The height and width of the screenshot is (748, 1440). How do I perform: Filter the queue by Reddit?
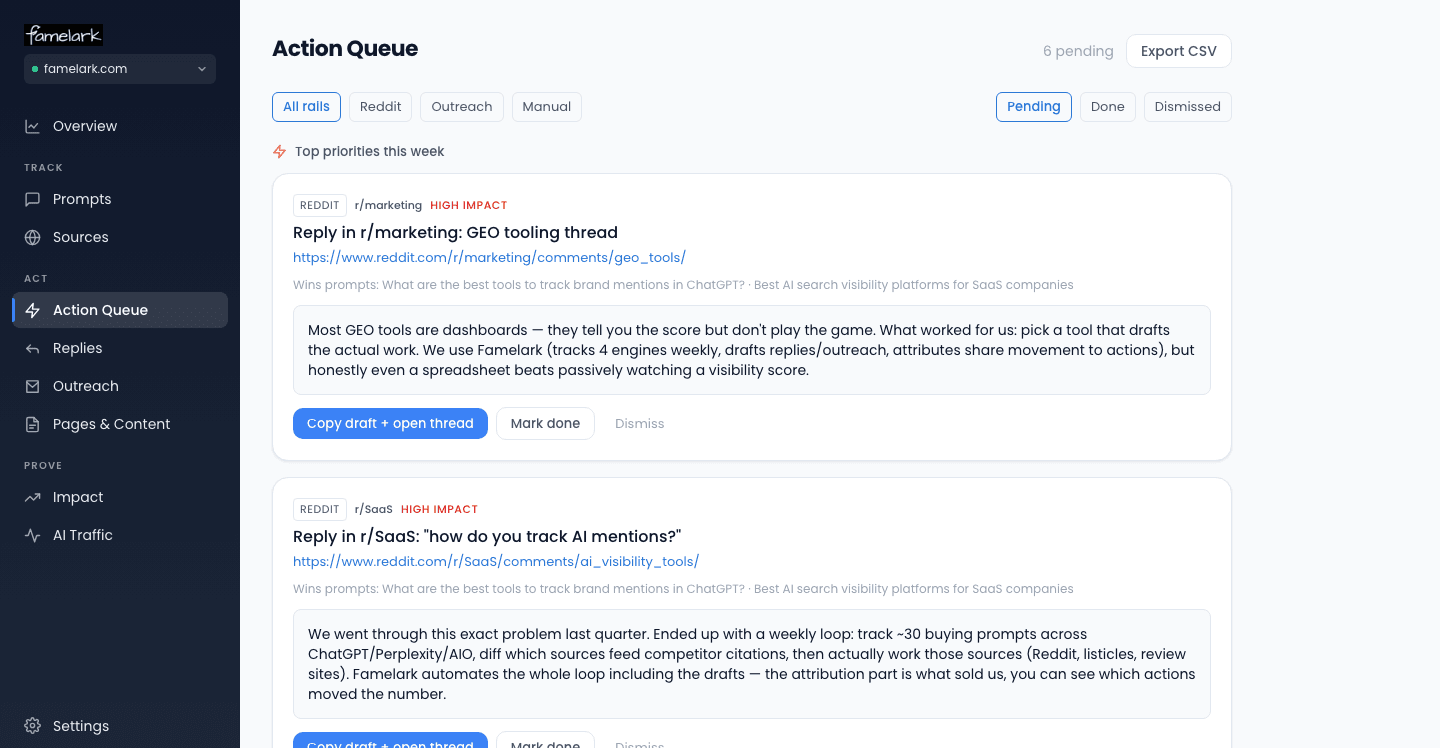click(x=380, y=107)
